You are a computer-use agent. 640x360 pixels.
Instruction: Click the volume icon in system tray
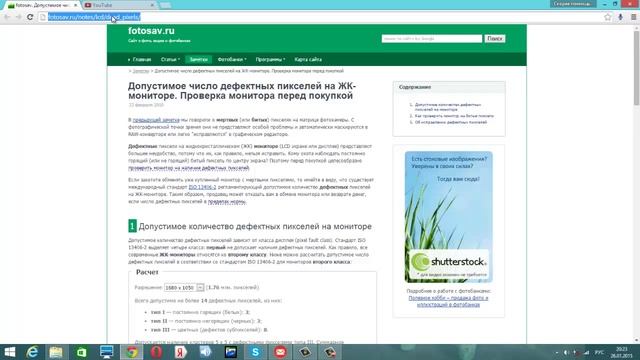click(566, 352)
